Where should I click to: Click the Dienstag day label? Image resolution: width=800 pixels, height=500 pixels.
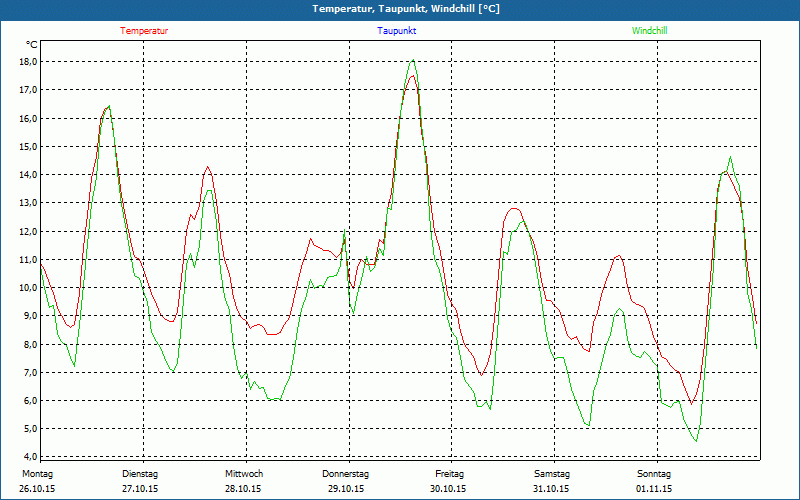click(x=140, y=474)
